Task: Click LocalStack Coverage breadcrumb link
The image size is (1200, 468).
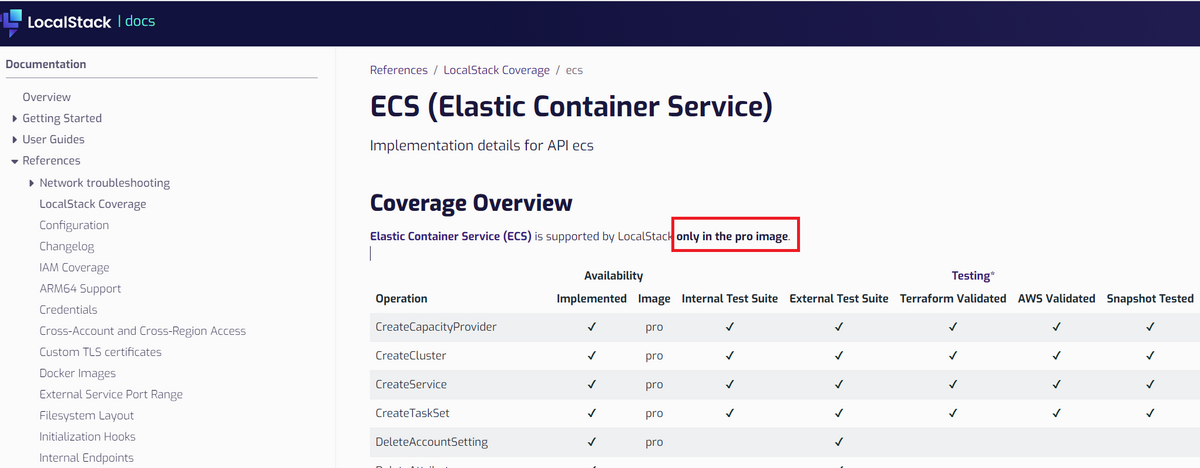Action: point(497,70)
